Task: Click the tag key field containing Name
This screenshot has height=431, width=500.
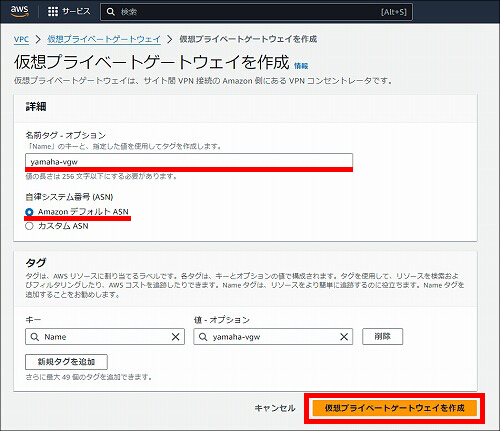Action: (x=105, y=337)
